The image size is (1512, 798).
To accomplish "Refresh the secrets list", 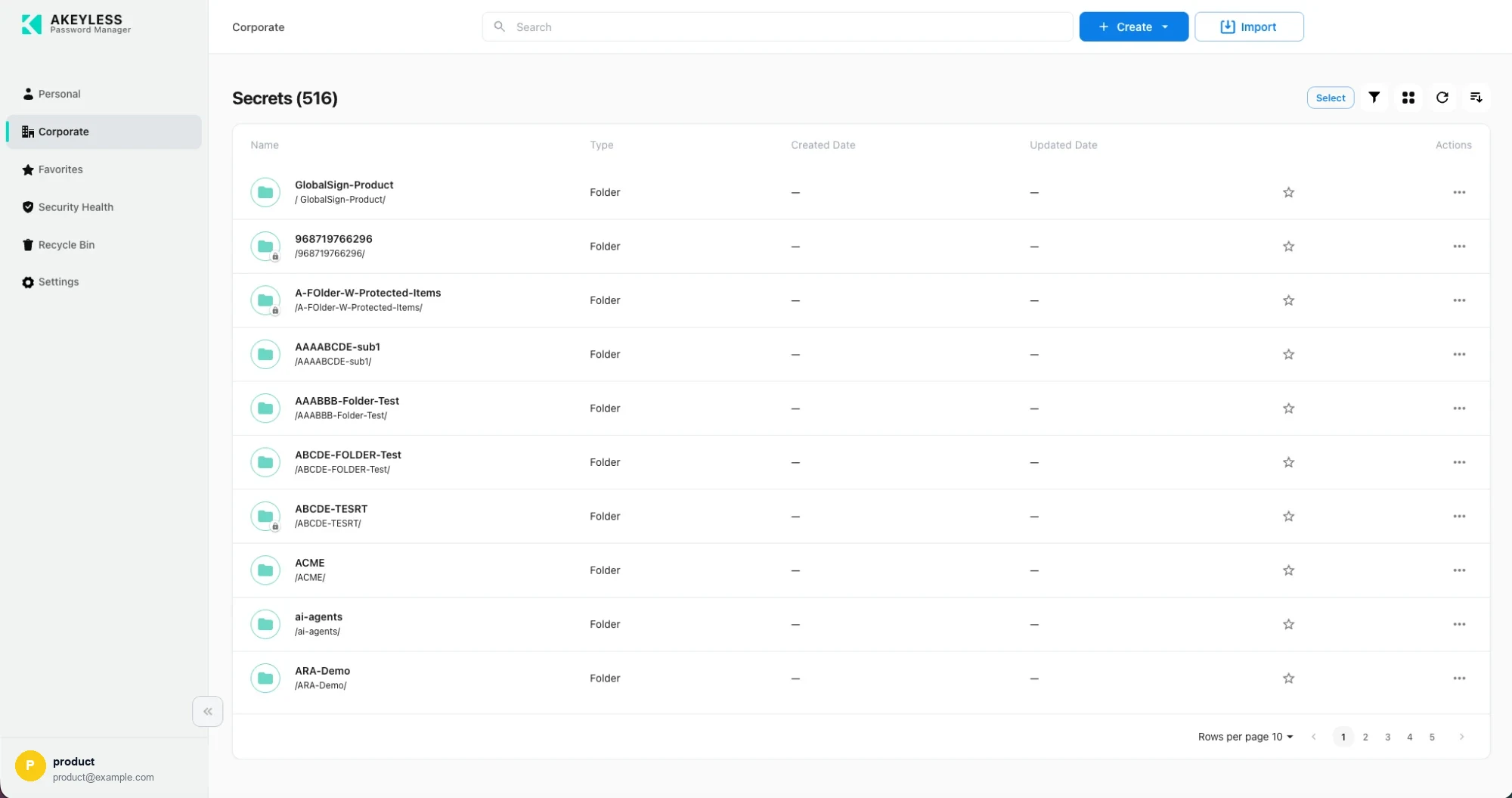I will 1442,98.
